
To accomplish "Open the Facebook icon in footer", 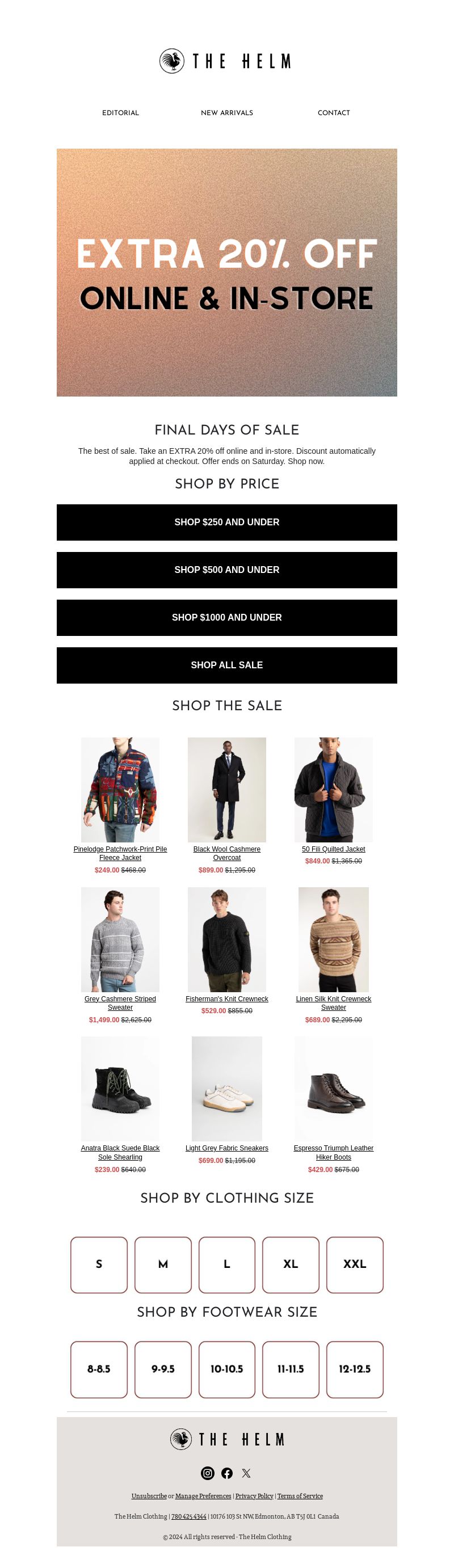I will (x=227, y=1473).
